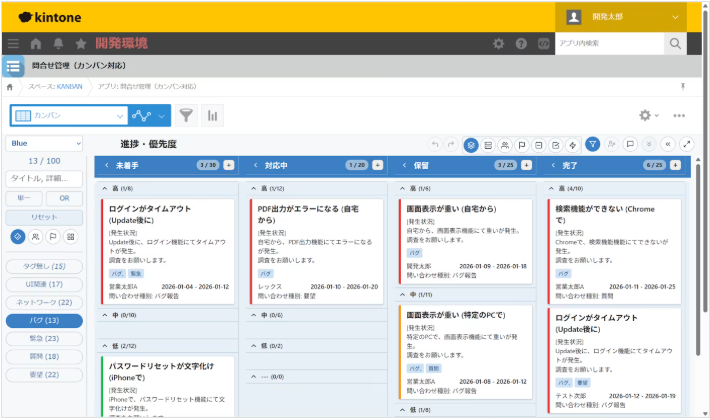Click the user-remove icon in kanban toolbar

click(611, 144)
